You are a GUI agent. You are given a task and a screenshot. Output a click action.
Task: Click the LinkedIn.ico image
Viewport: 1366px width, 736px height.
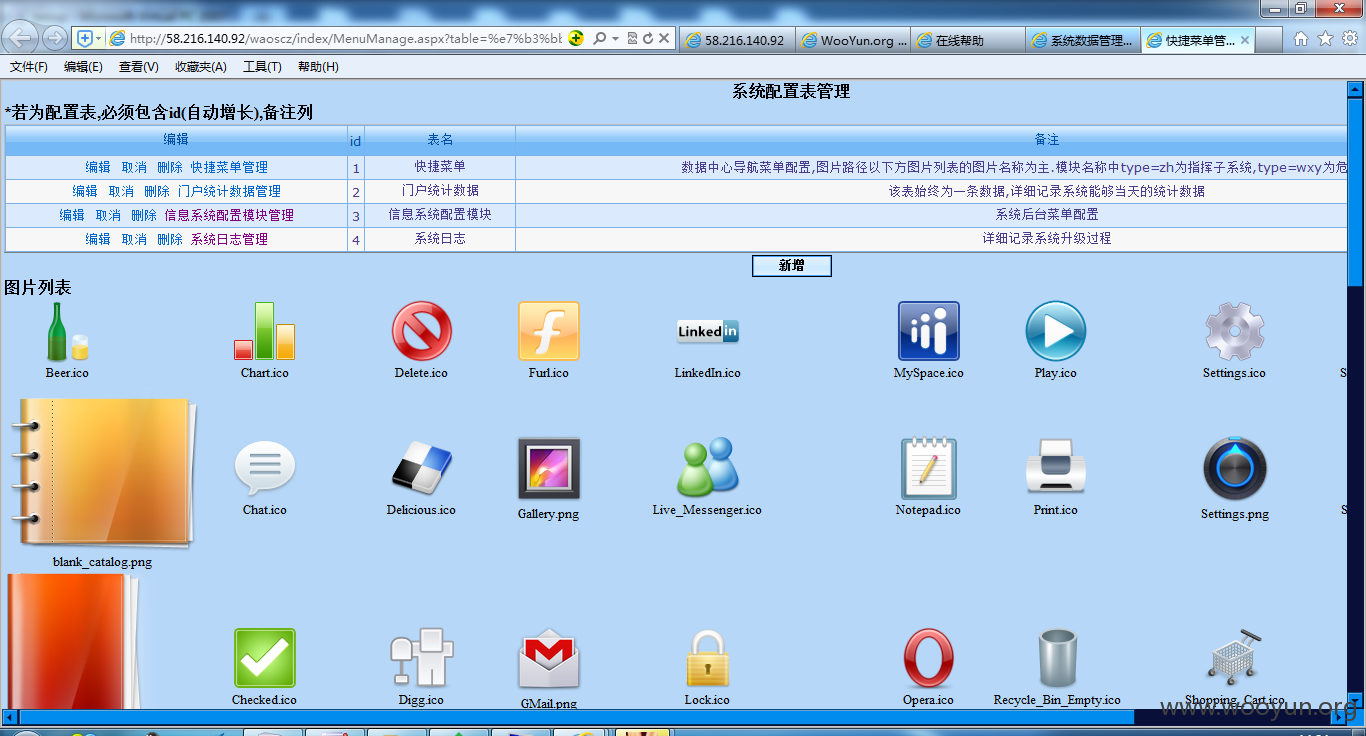coord(708,331)
